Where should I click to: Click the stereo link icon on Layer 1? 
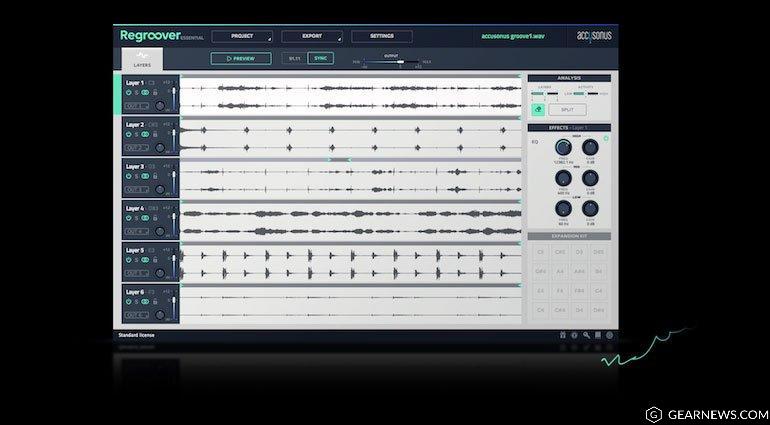(145, 92)
